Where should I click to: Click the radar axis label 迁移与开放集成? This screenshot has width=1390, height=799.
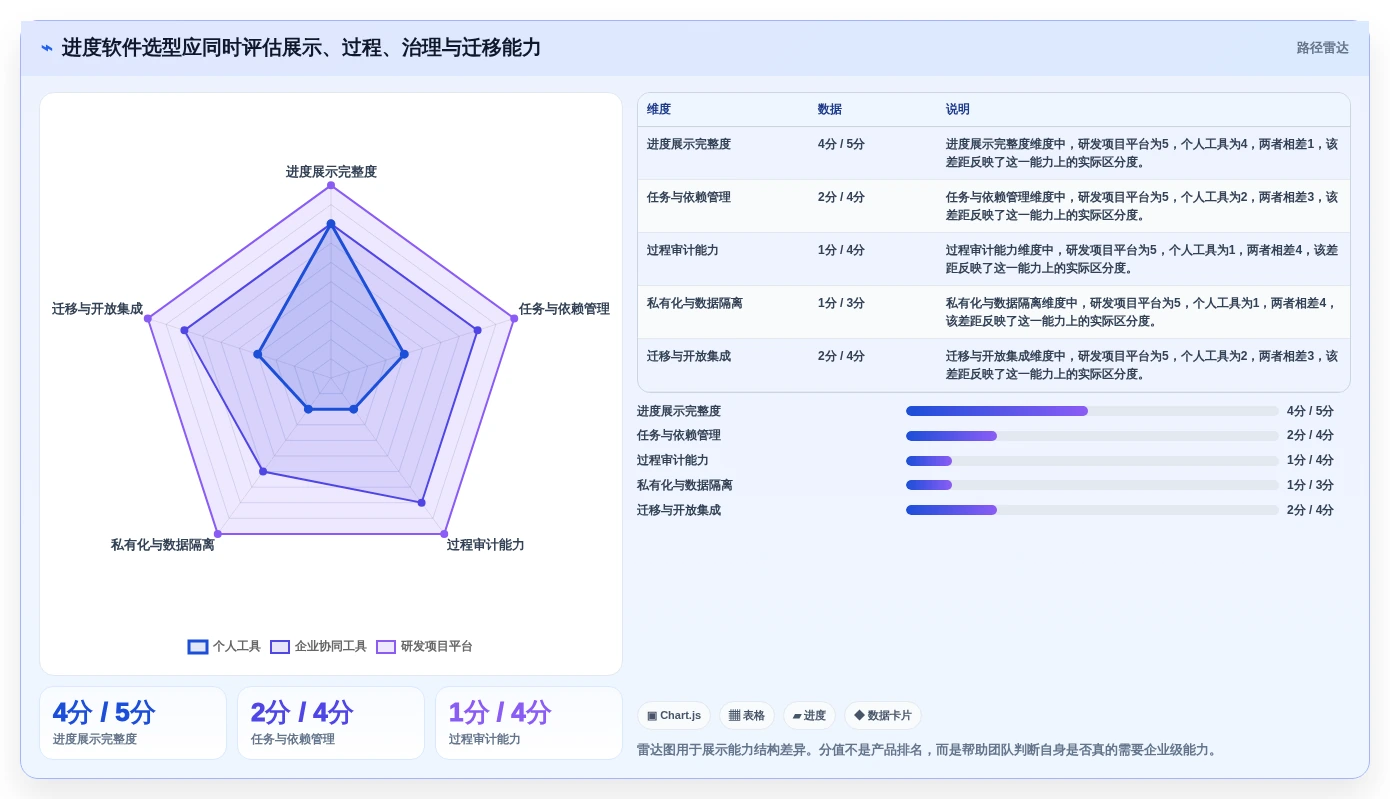click(x=97, y=309)
